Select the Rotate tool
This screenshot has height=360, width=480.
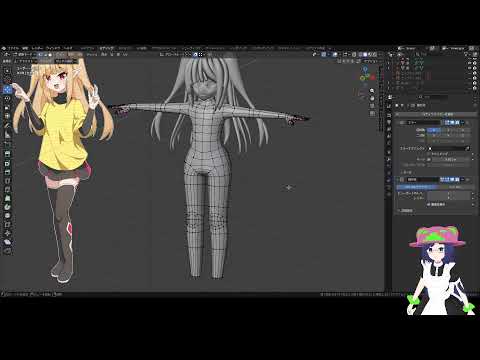tap(7, 98)
